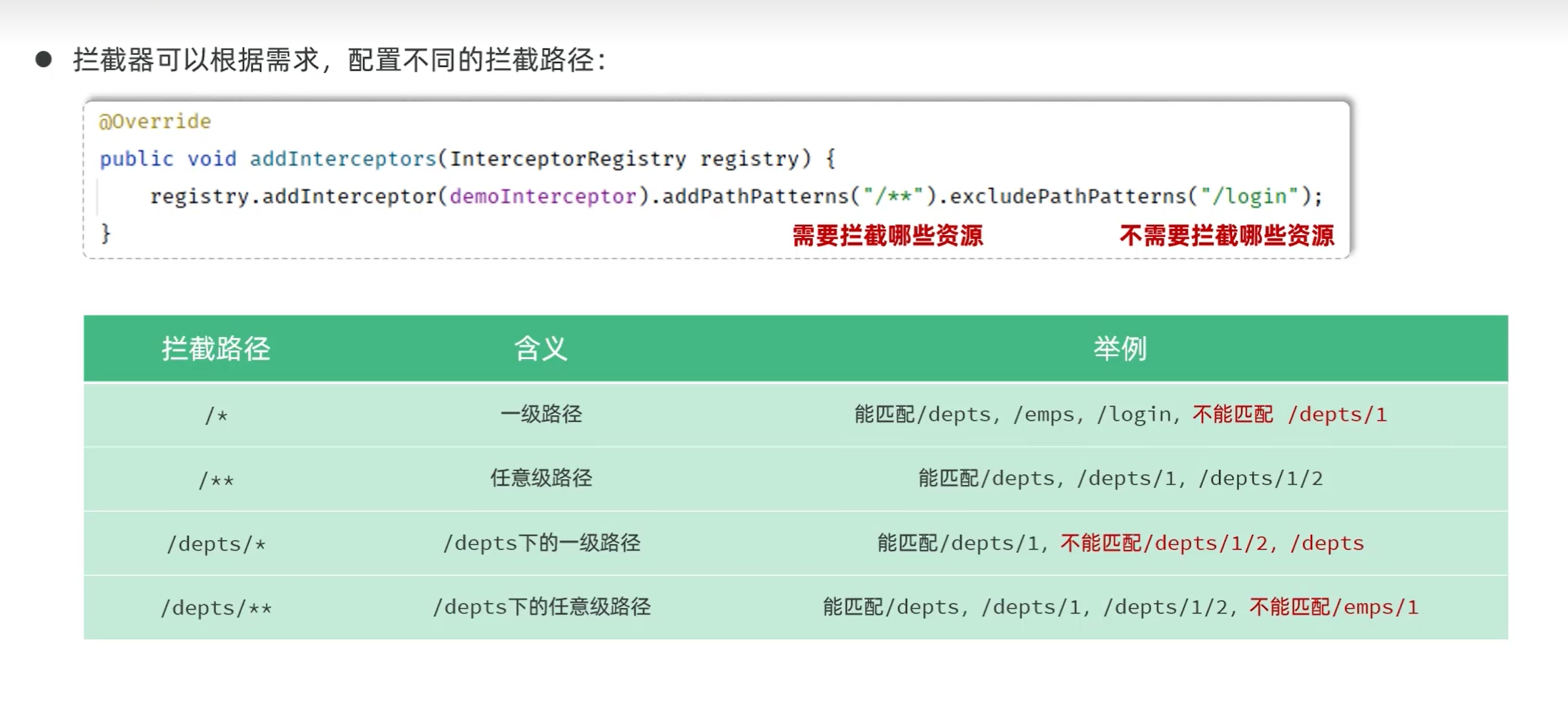Select the @Override annotation text

tap(155, 121)
